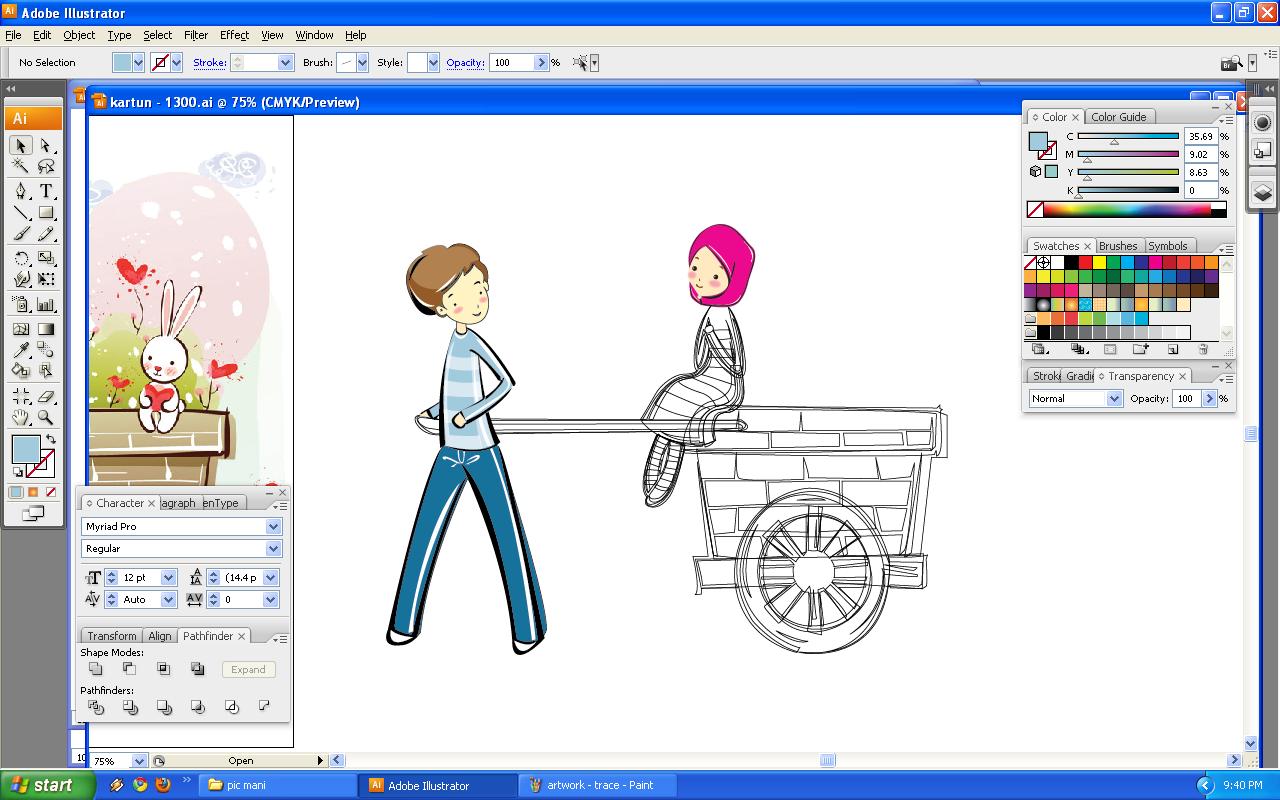Set paint mode to Gradient in toolbox

(33, 492)
